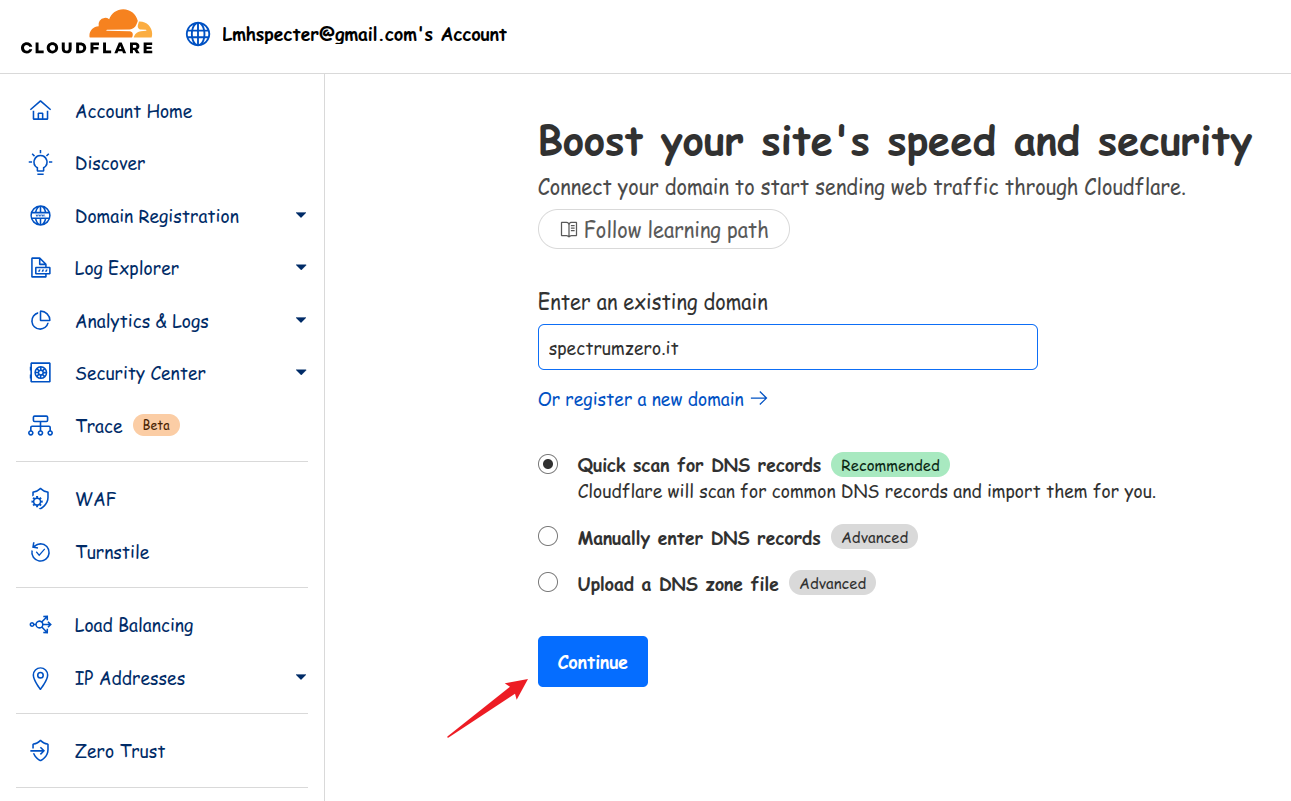Screen dimensions: 1291x801
Task: Click the Cloudflare logo
Action: click(87, 32)
